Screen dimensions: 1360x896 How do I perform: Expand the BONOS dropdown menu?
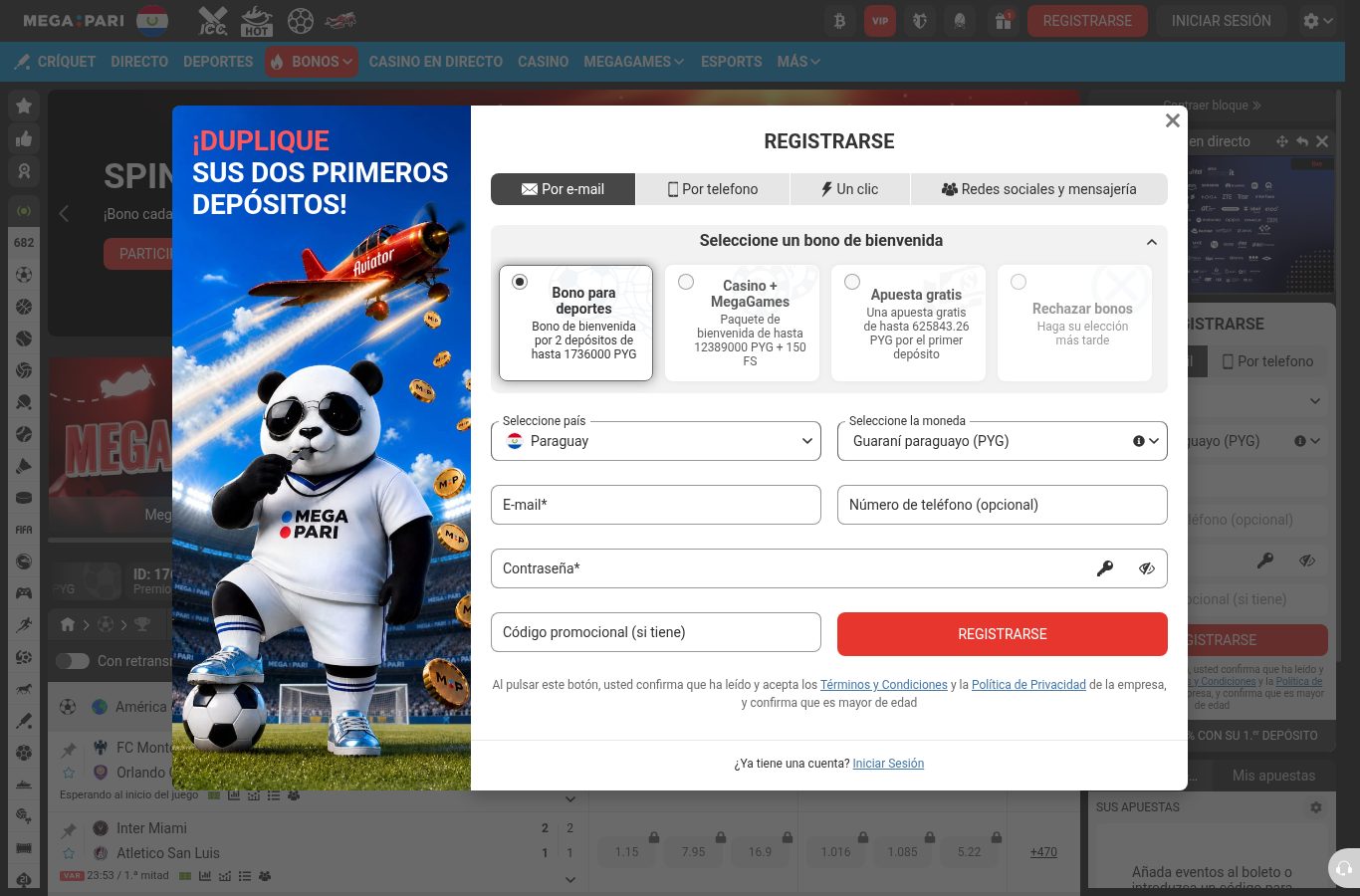pyautogui.click(x=312, y=62)
